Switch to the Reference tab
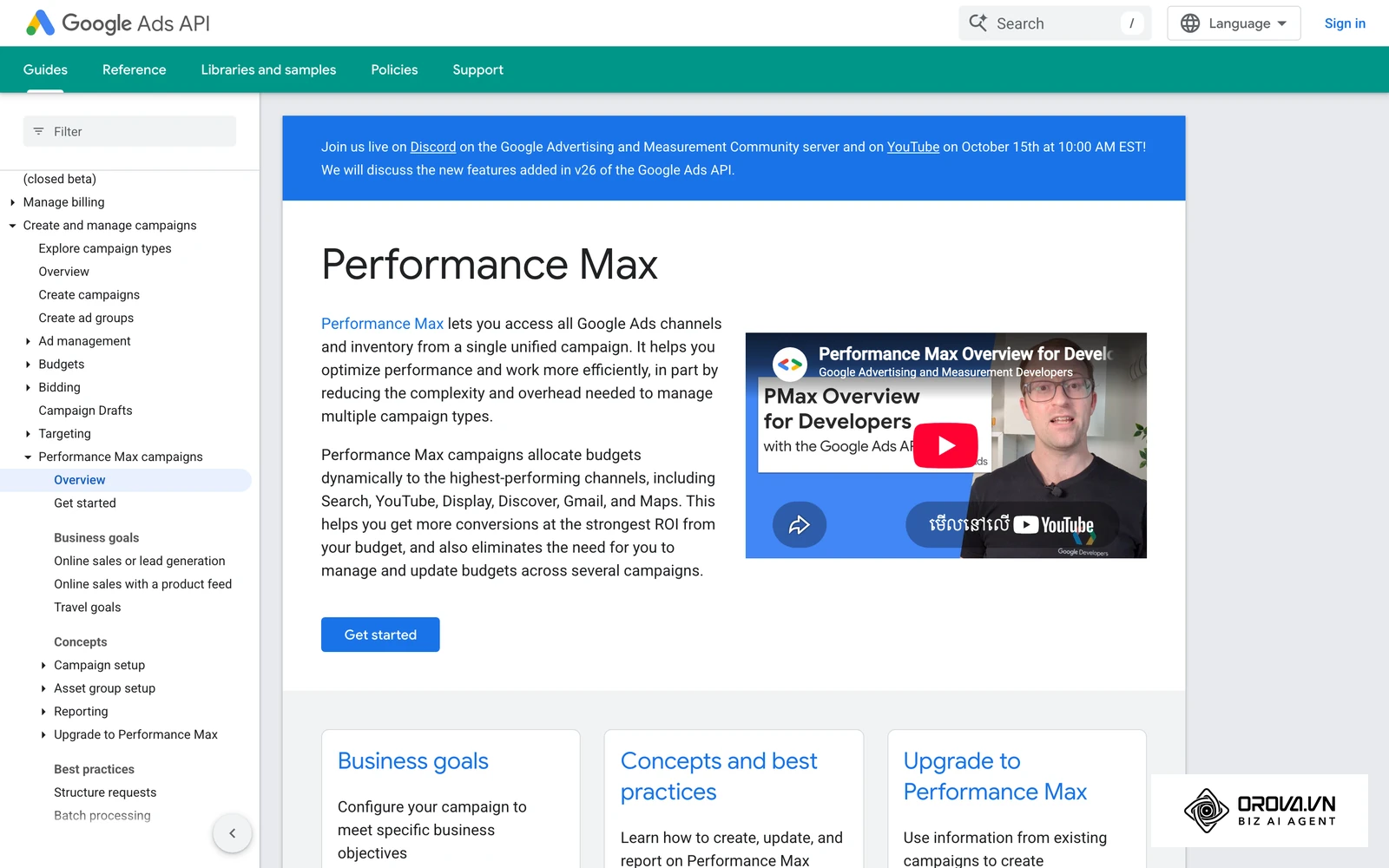This screenshot has height=868, width=1389. (134, 69)
